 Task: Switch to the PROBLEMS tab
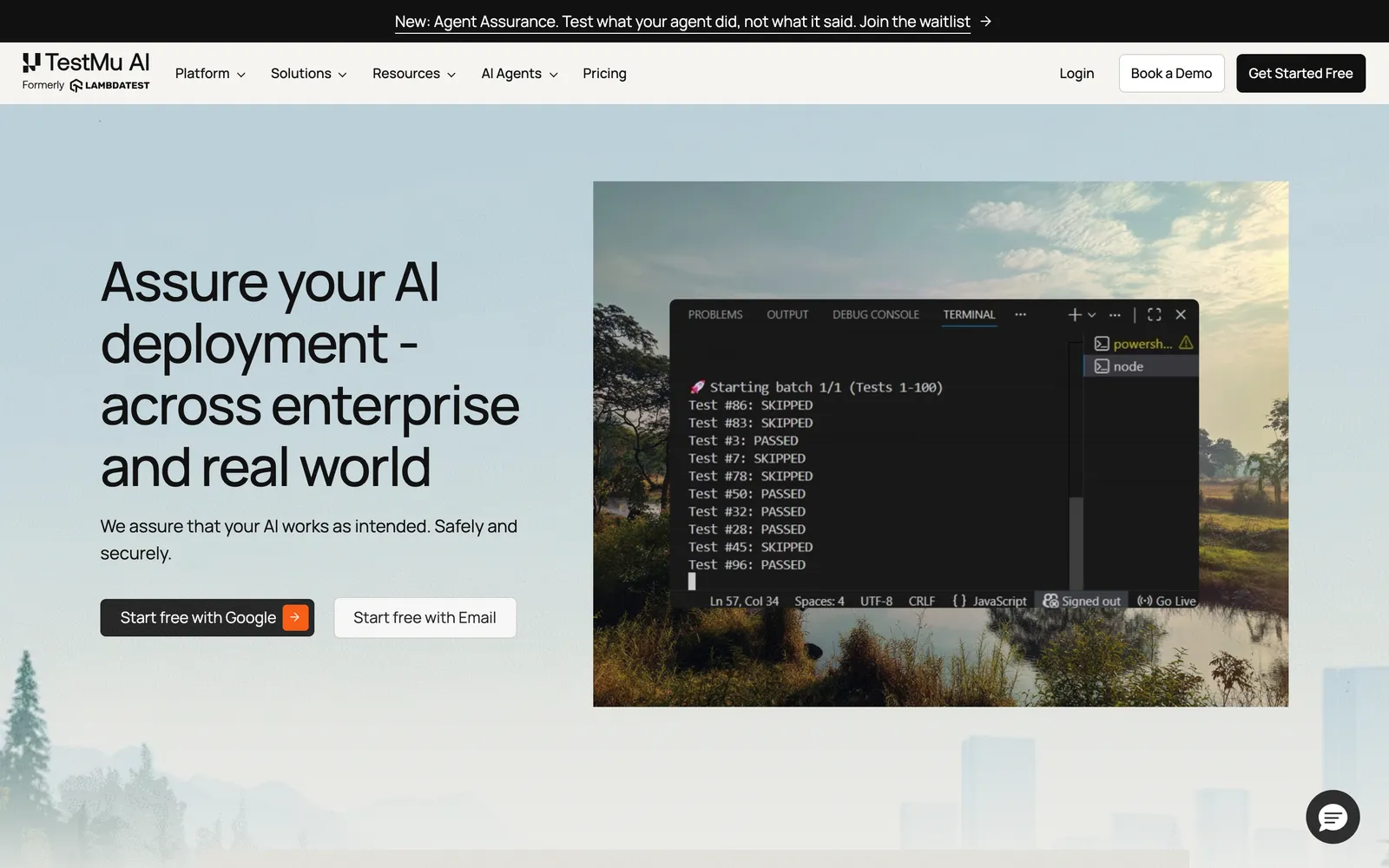pyautogui.click(x=715, y=314)
